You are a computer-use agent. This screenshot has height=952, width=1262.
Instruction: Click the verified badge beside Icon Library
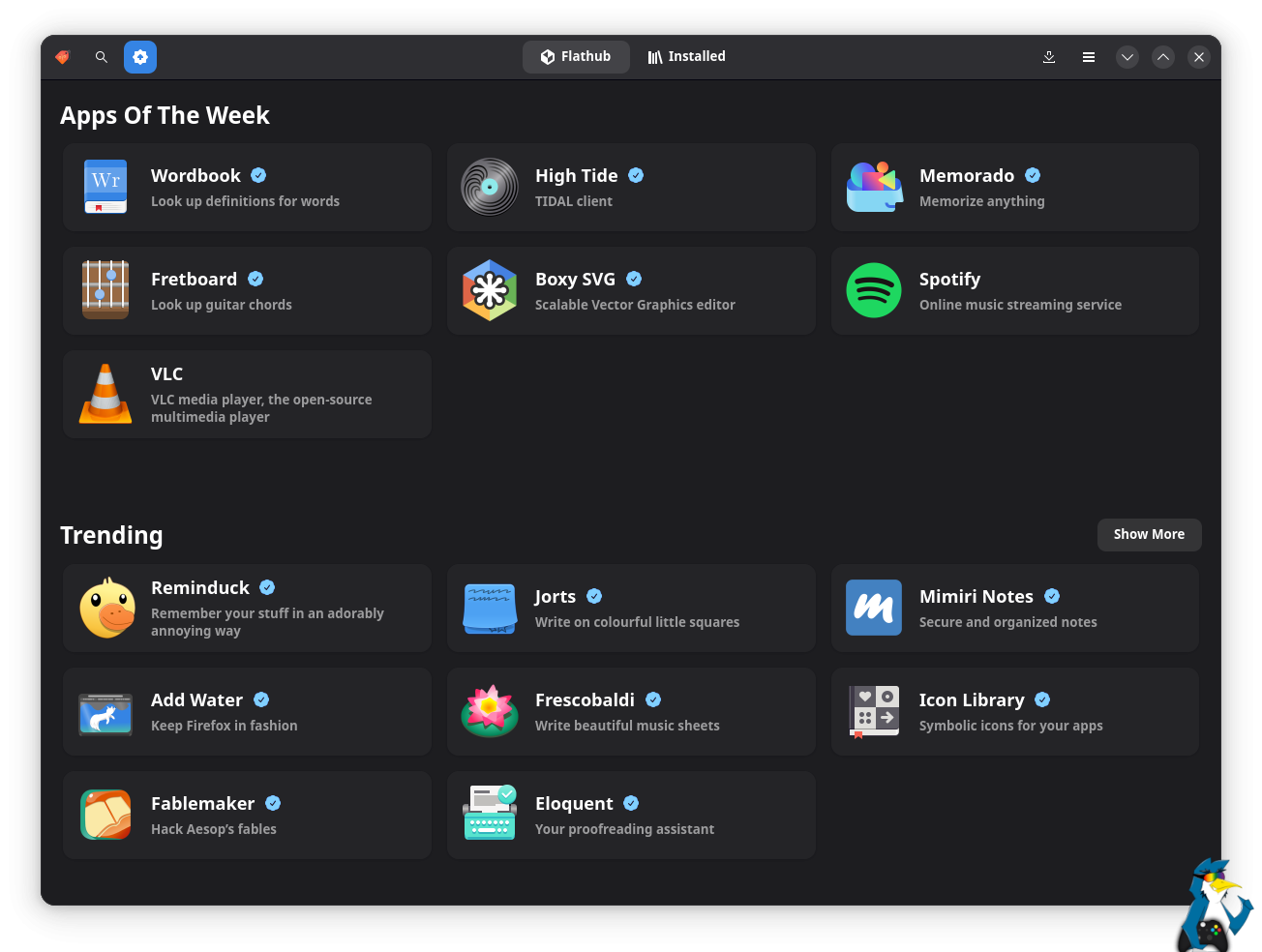point(1042,699)
